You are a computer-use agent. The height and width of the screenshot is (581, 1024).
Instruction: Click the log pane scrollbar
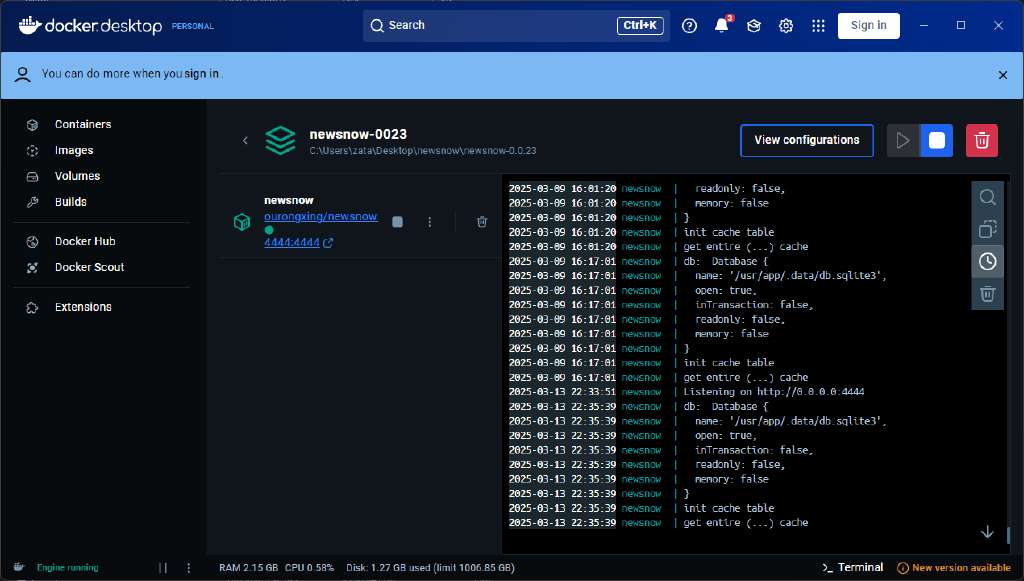tap(1007, 535)
